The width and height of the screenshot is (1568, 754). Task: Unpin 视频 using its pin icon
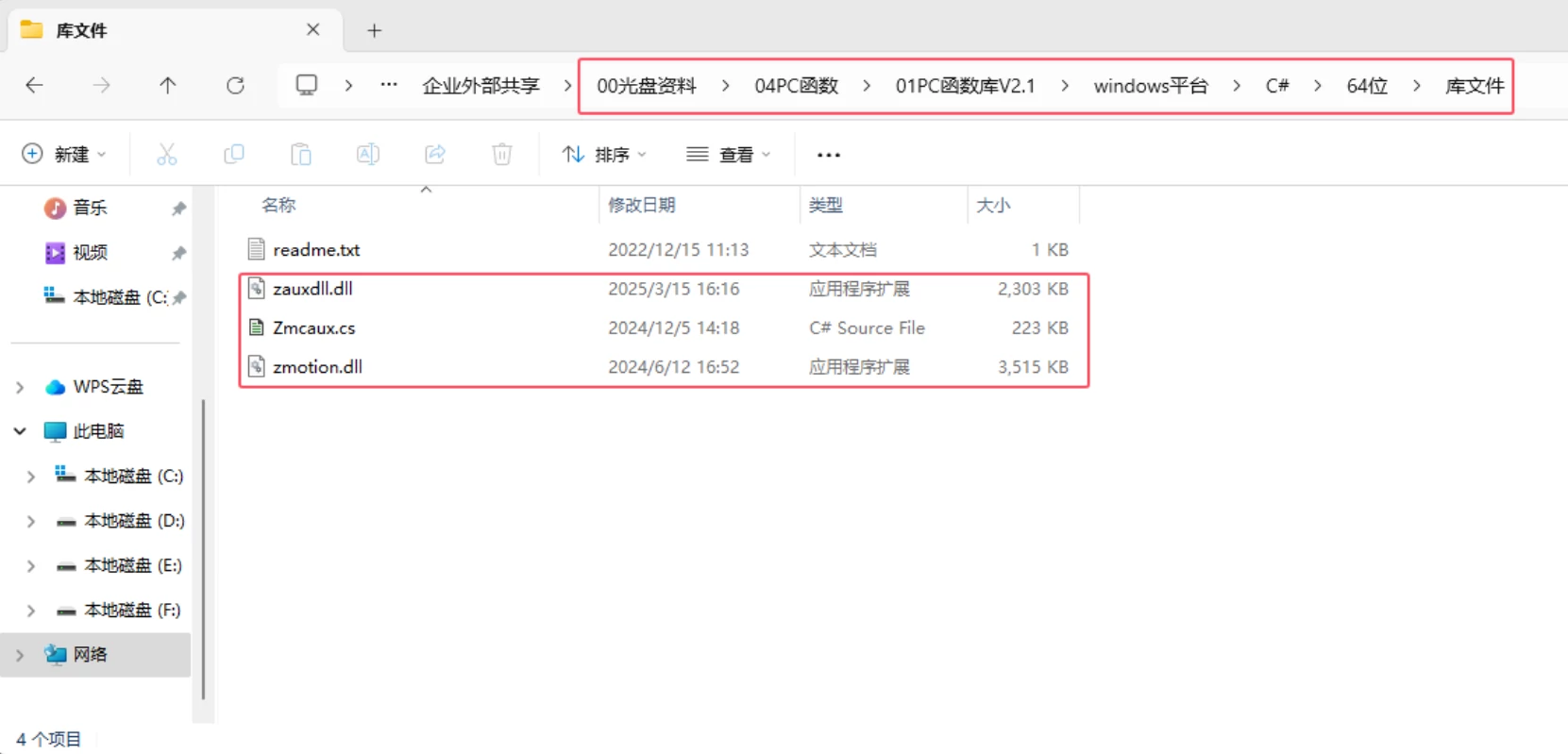point(178,253)
